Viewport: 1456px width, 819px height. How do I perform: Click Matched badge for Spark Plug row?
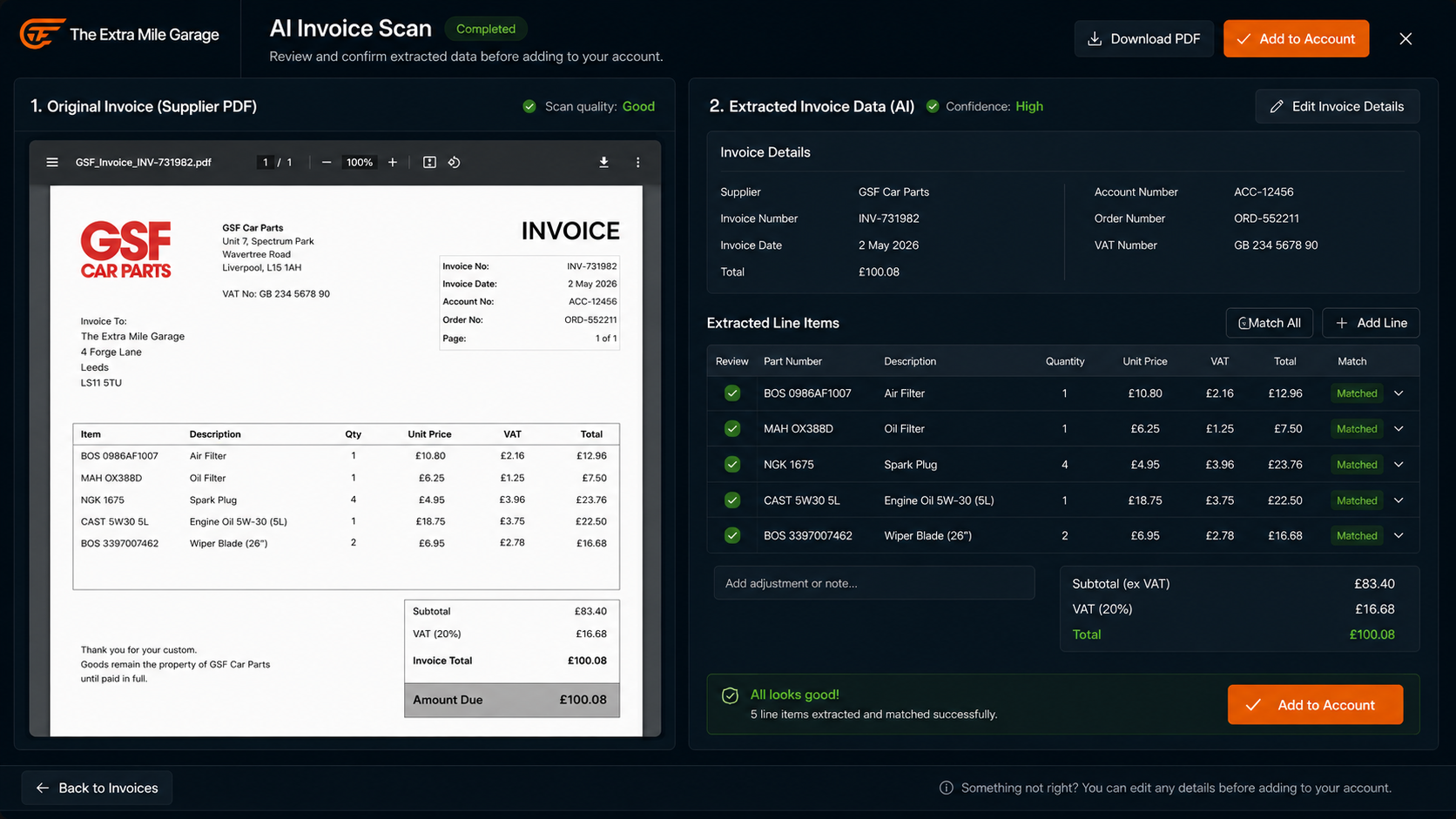1357,465
